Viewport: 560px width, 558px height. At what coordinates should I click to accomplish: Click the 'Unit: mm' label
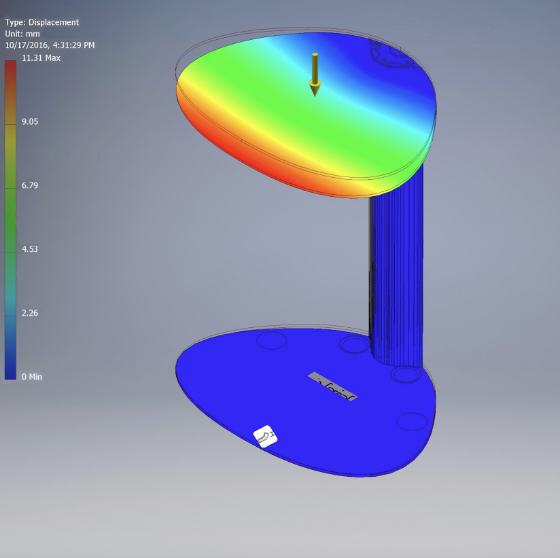click(x=22, y=34)
